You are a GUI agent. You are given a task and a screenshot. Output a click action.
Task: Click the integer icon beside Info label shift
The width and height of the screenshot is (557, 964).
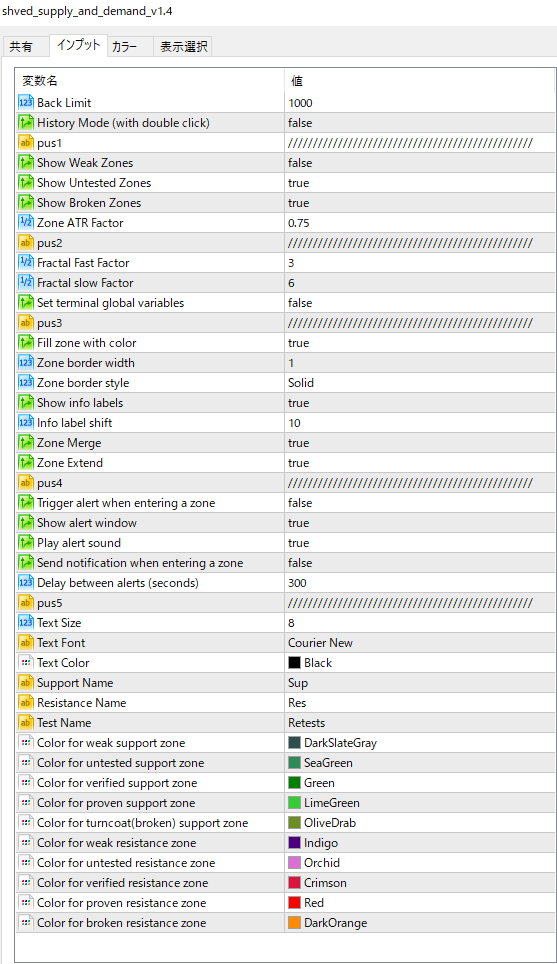[26, 422]
